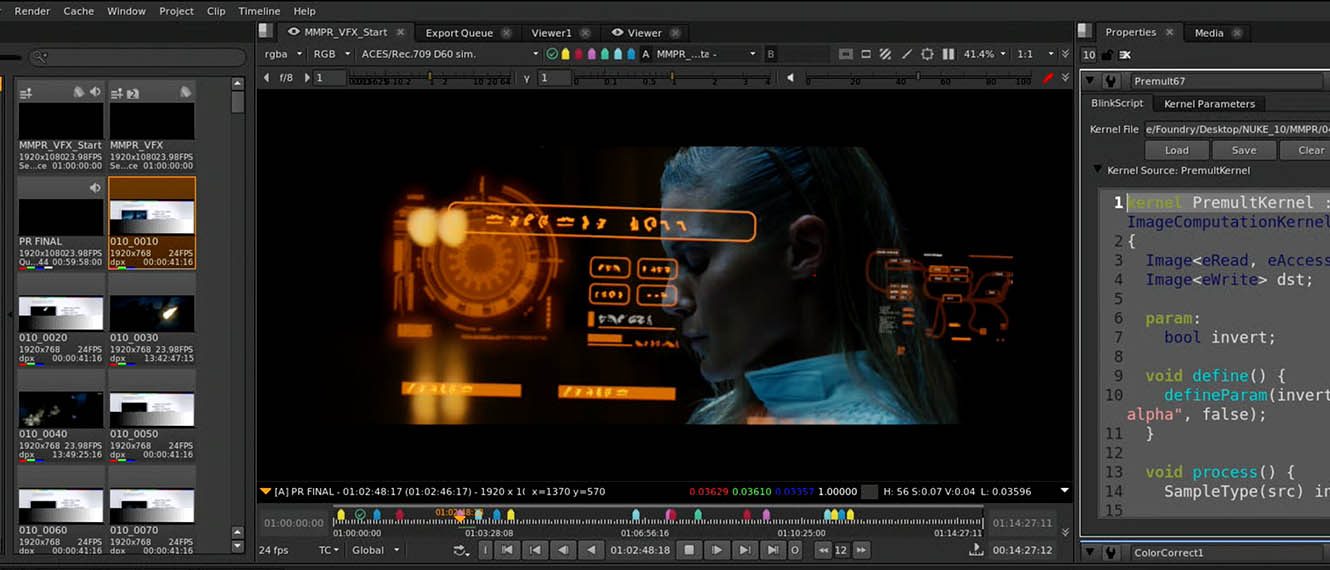Click the Save kernel button
This screenshot has width=1330, height=570.
[x=1243, y=150]
